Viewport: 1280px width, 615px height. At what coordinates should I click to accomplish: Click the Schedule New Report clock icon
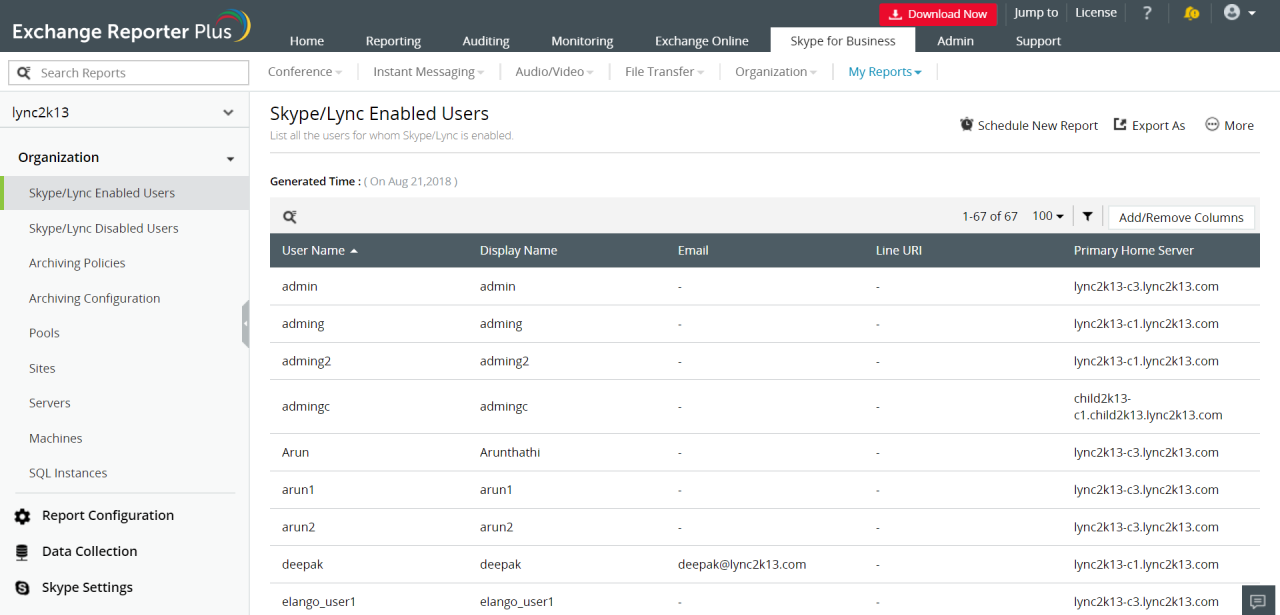pyautogui.click(x=966, y=125)
